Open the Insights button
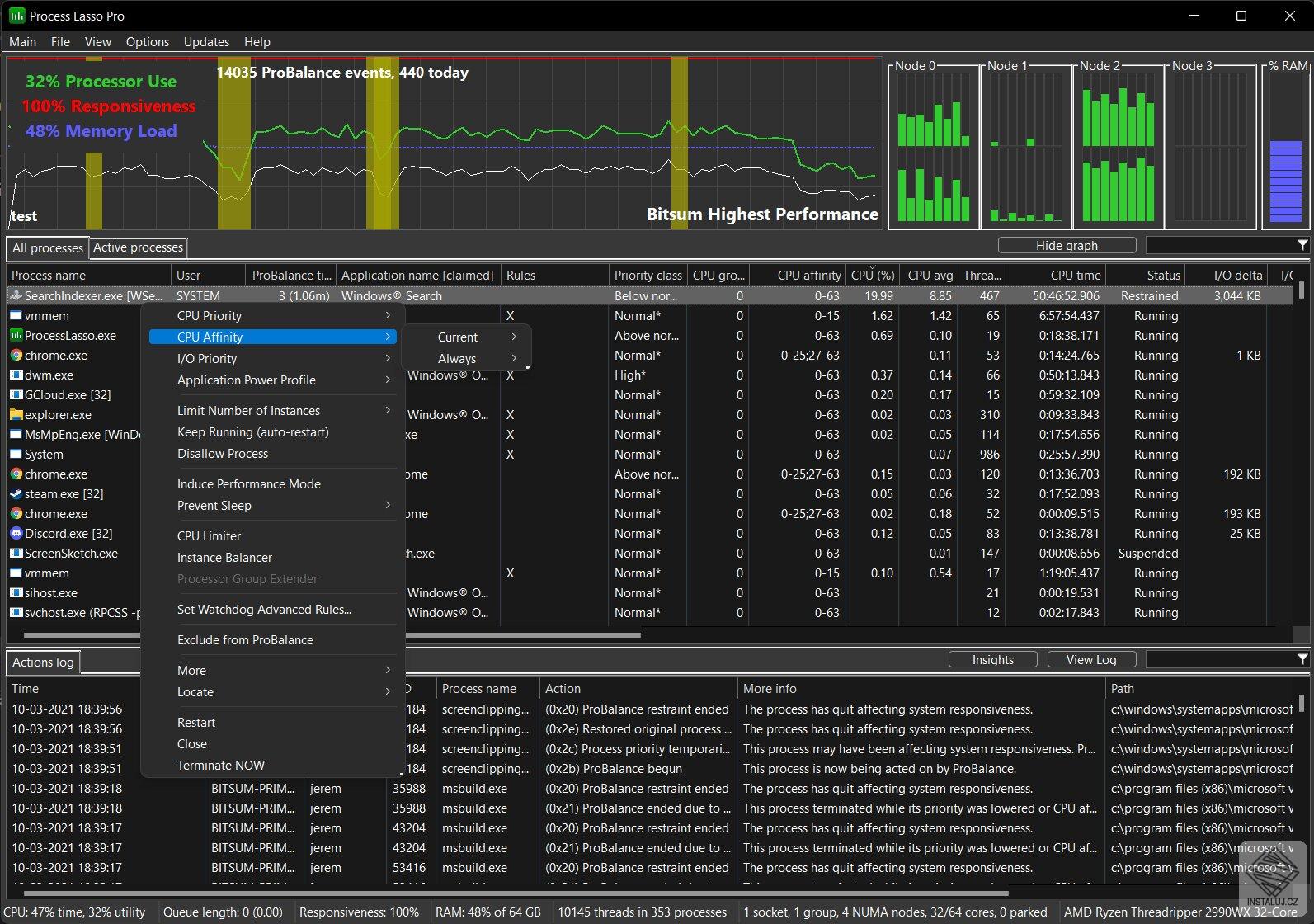The image size is (1314, 924). click(992, 659)
